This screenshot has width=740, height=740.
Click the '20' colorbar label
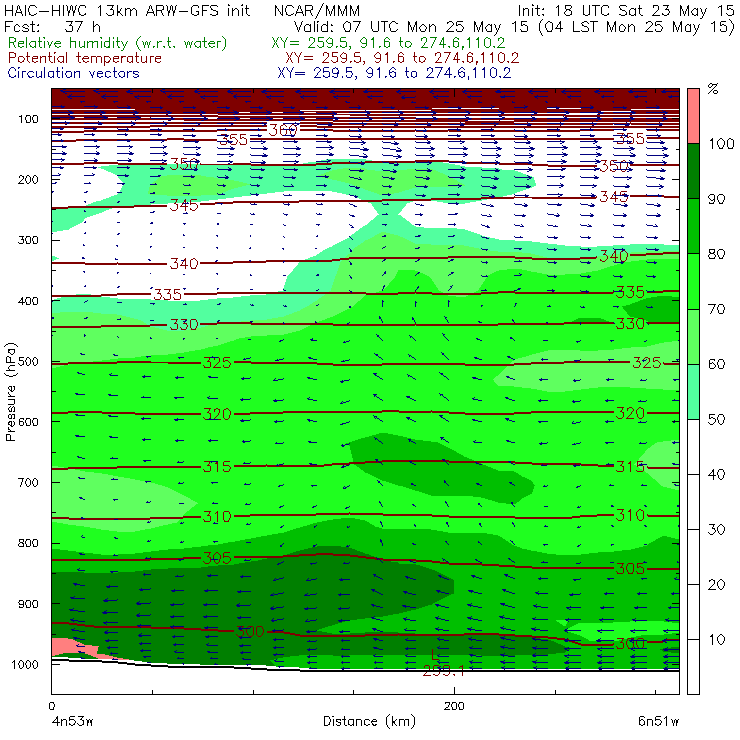click(716, 585)
